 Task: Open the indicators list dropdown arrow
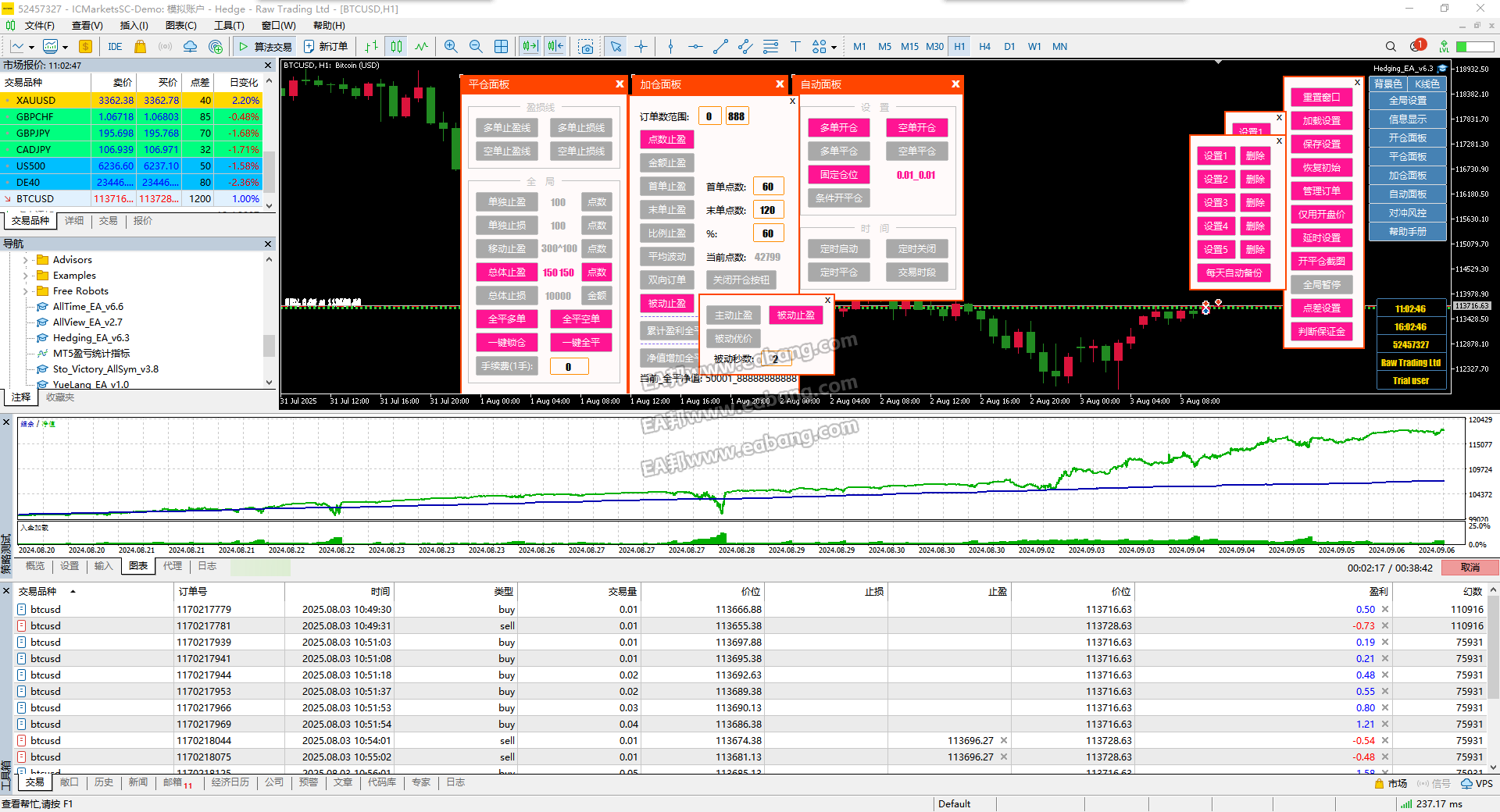(66, 47)
